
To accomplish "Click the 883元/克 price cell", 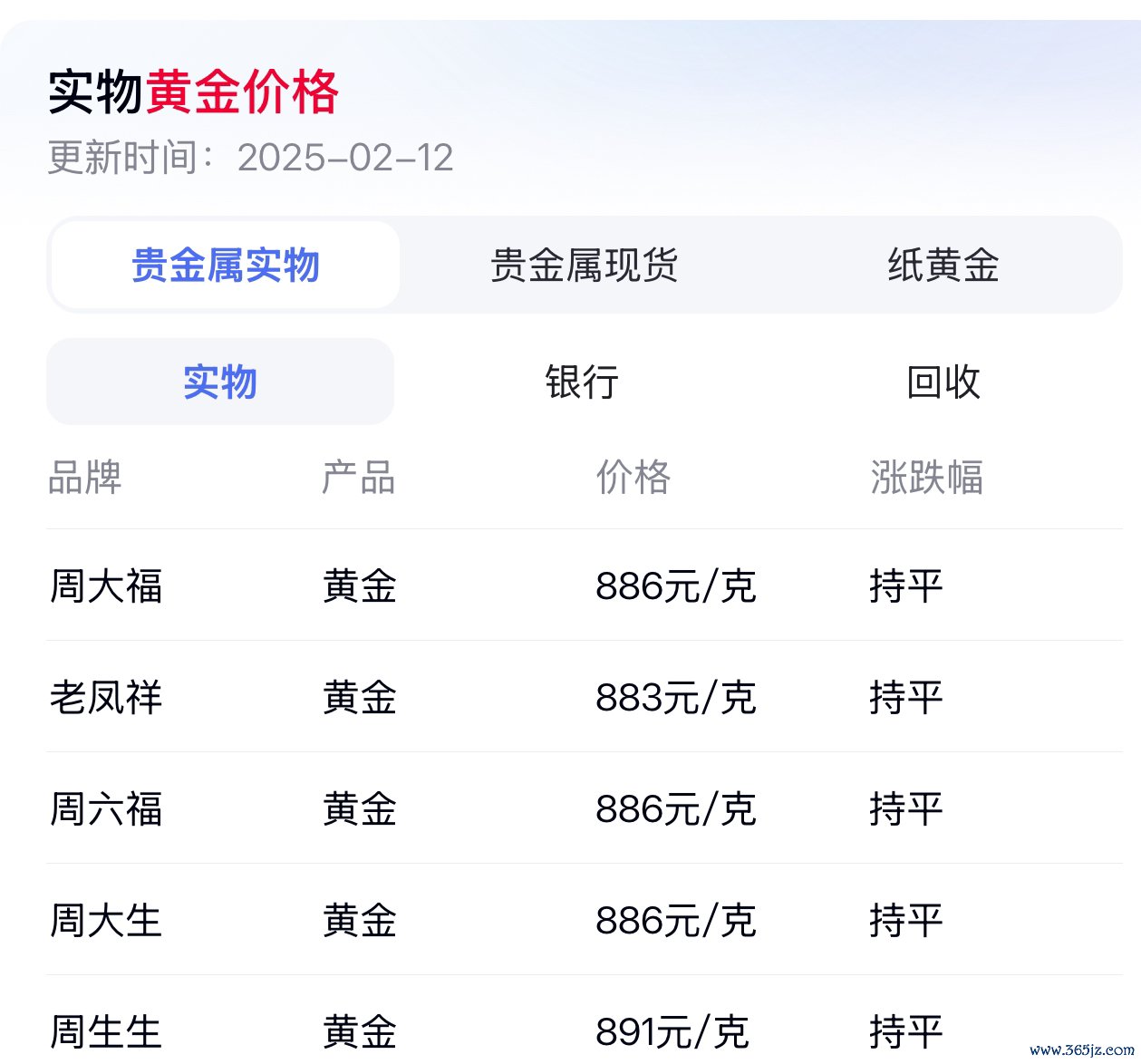I will pos(676,697).
